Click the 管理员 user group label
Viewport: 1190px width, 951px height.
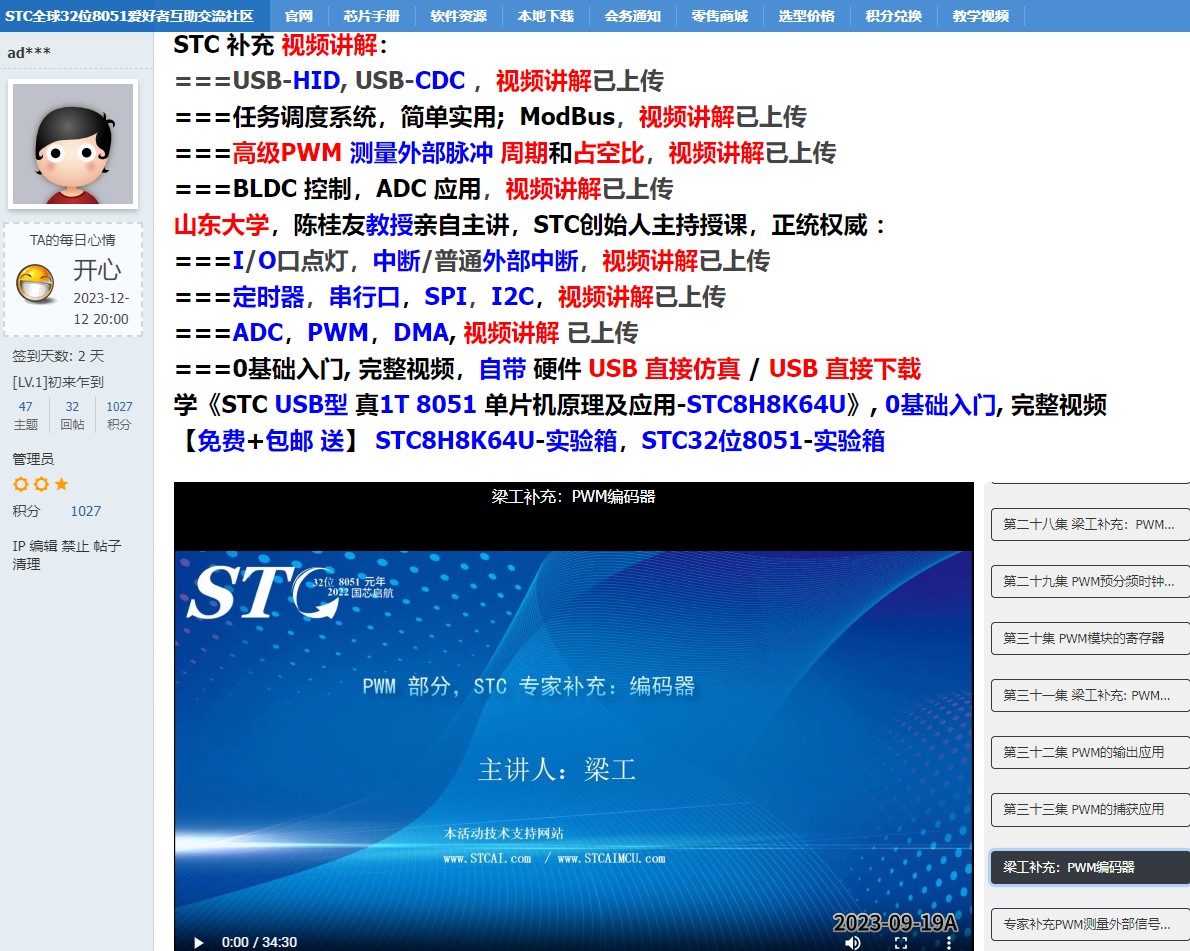click(33, 458)
